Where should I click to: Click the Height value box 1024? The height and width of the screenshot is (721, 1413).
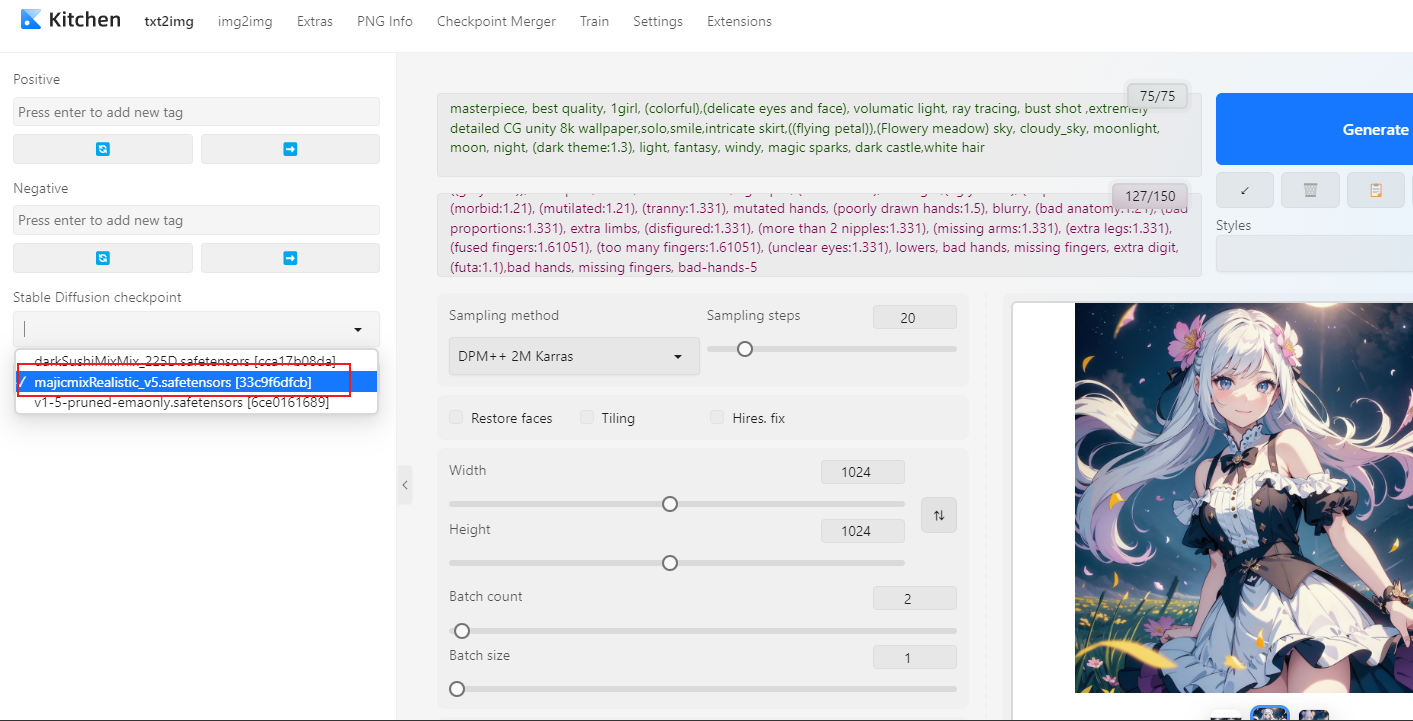pos(862,531)
